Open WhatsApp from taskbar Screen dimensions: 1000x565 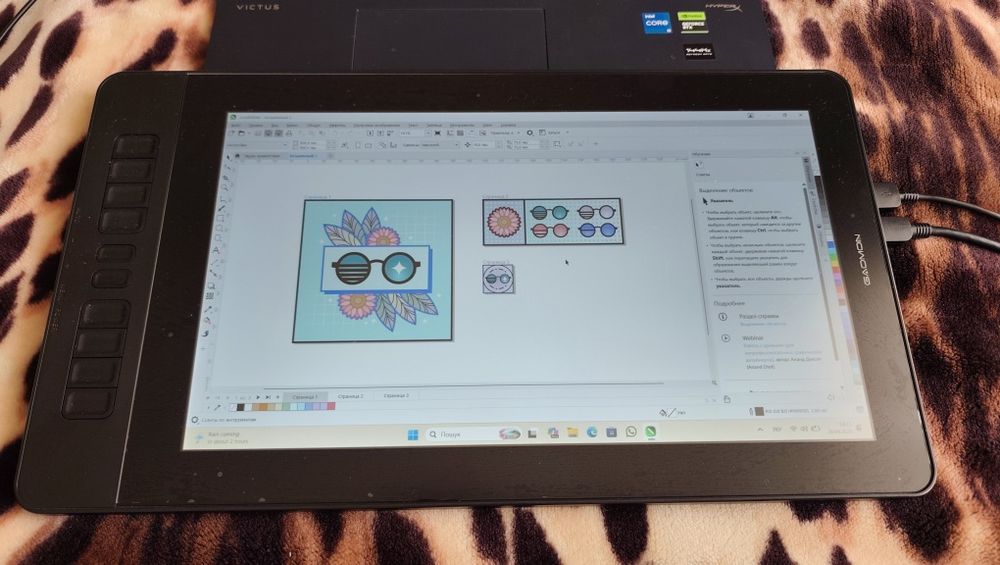click(x=631, y=432)
